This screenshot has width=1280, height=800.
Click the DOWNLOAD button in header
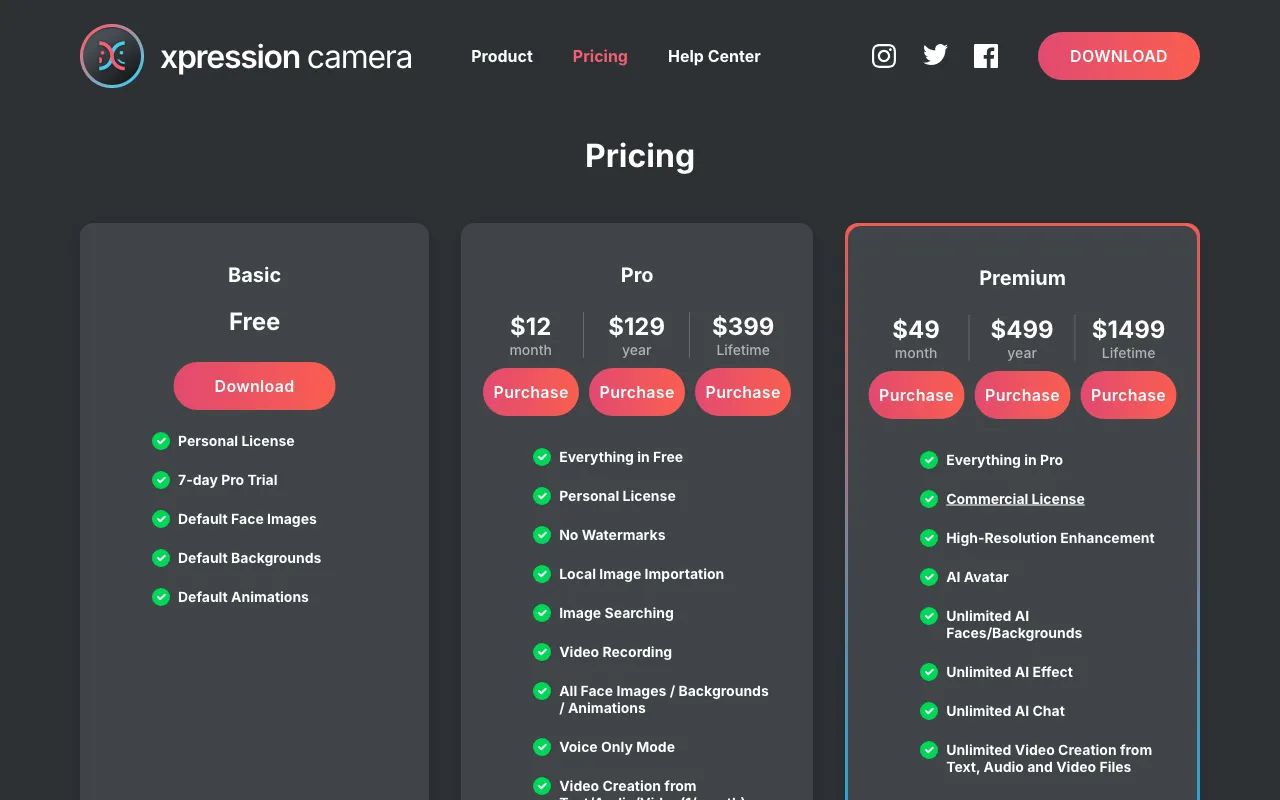[1119, 56]
